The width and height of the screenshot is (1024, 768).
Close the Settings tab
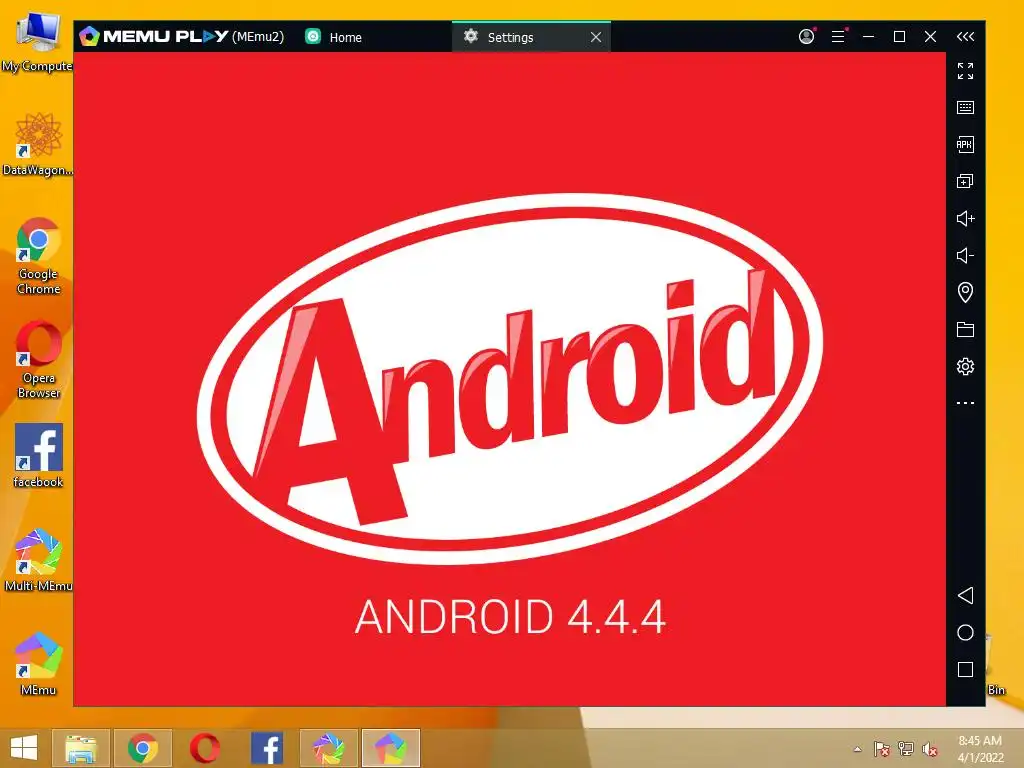click(x=596, y=37)
